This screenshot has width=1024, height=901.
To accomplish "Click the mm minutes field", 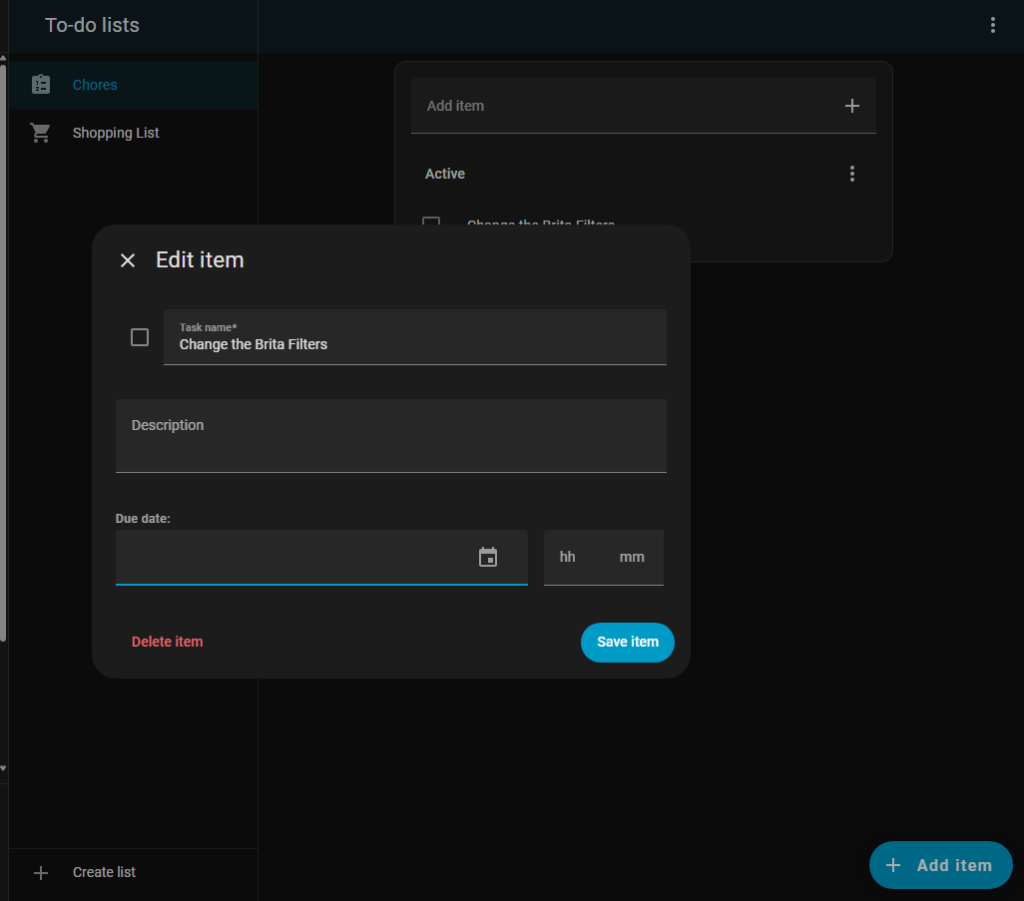I will click(632, 557).
